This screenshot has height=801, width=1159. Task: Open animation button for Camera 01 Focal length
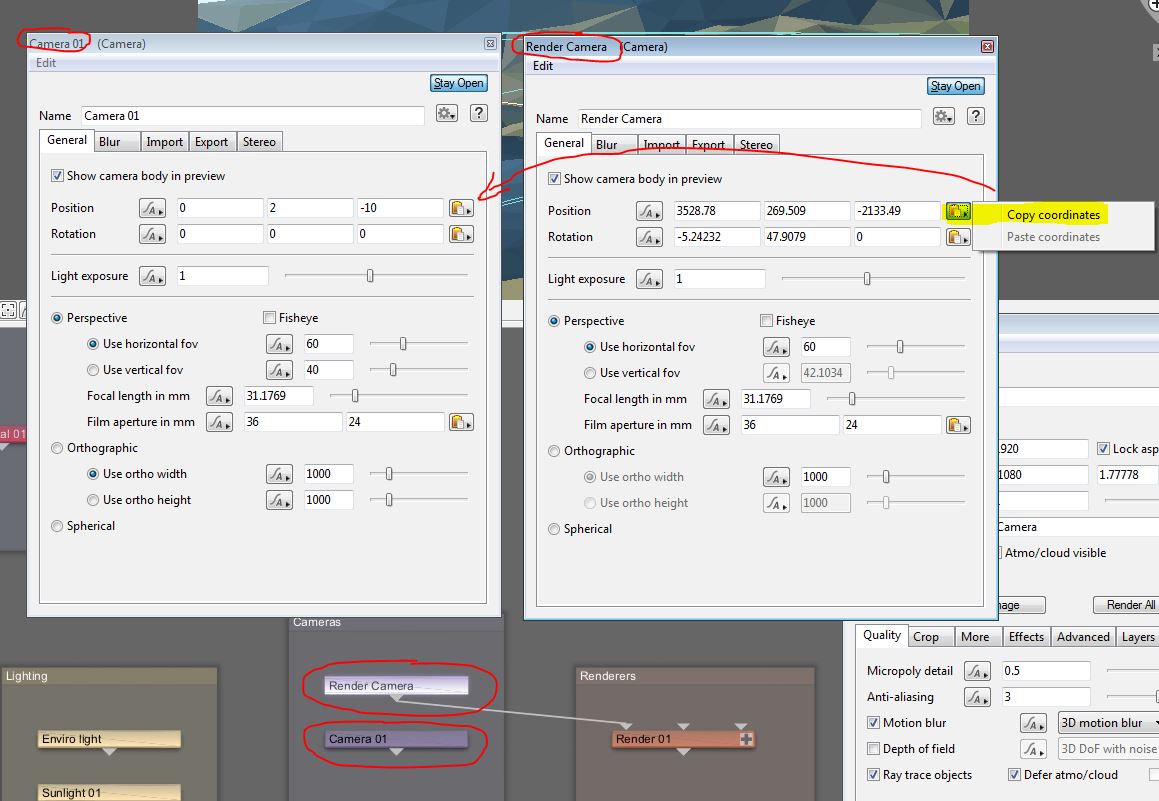(x=219, y=396)
